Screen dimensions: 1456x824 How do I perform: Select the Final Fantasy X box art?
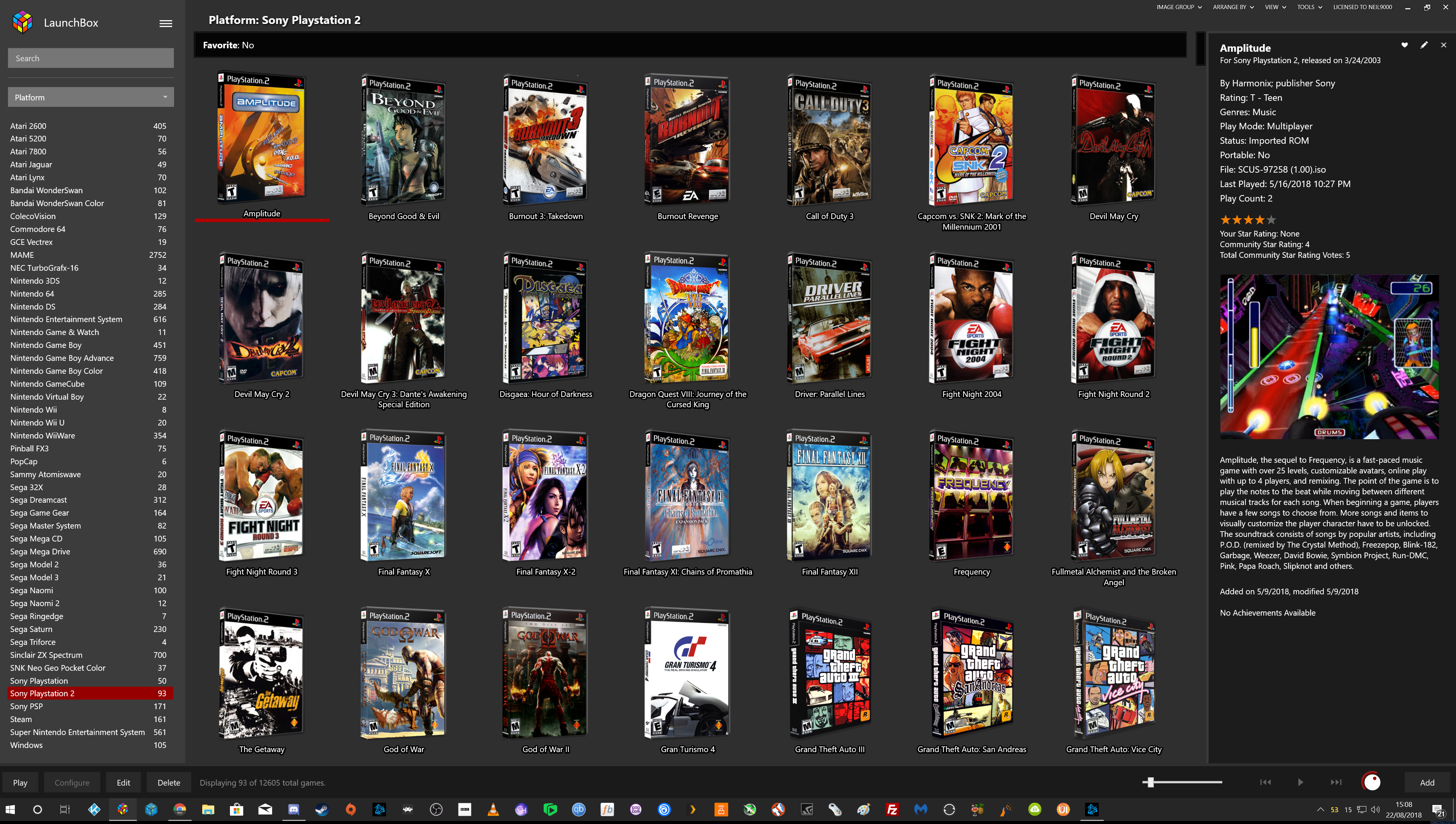pyautogui.click(x=403, y=496)
